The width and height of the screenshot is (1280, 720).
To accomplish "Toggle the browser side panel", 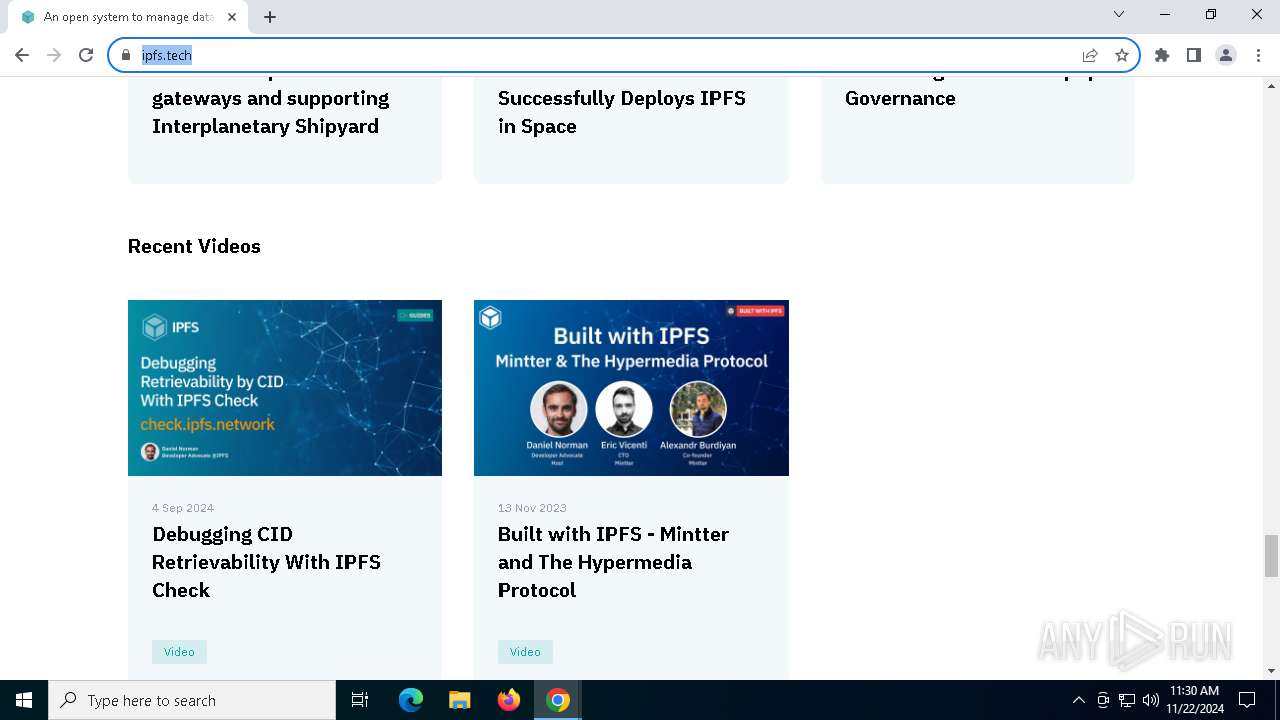I will point(1194,55).
